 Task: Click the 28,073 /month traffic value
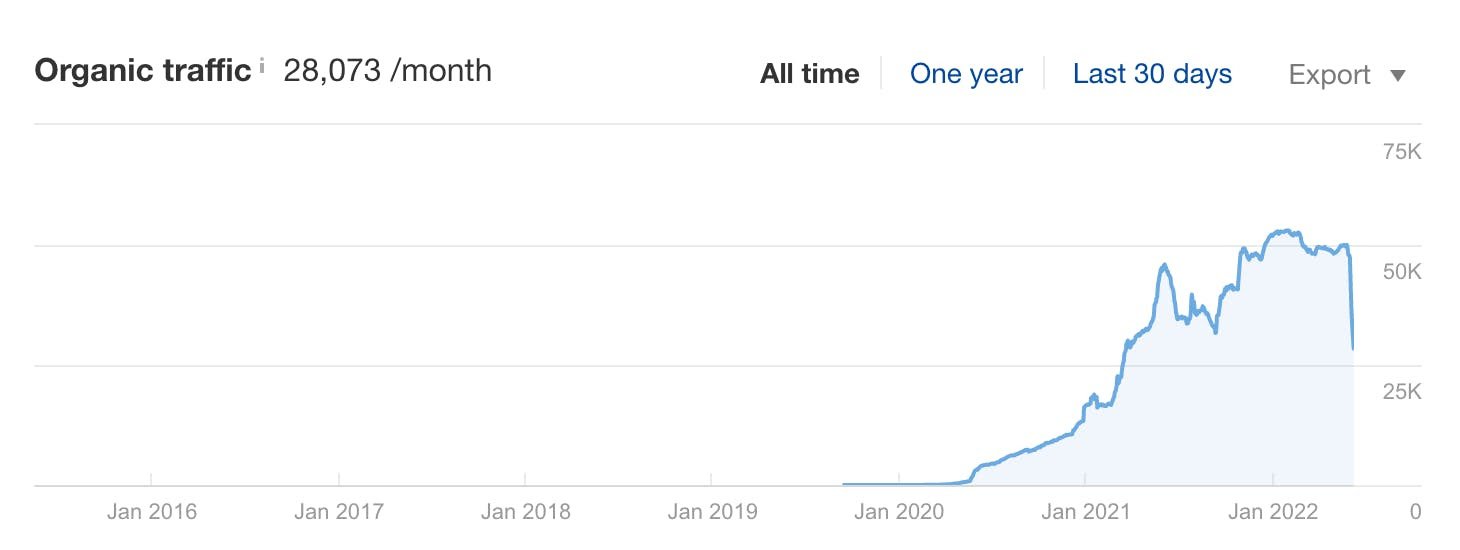tap(387, 71)
